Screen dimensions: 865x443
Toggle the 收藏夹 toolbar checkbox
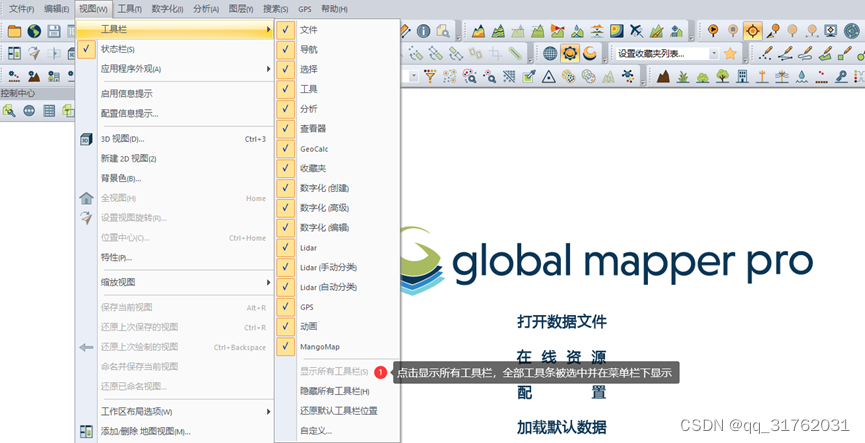[x=285, y=168]
